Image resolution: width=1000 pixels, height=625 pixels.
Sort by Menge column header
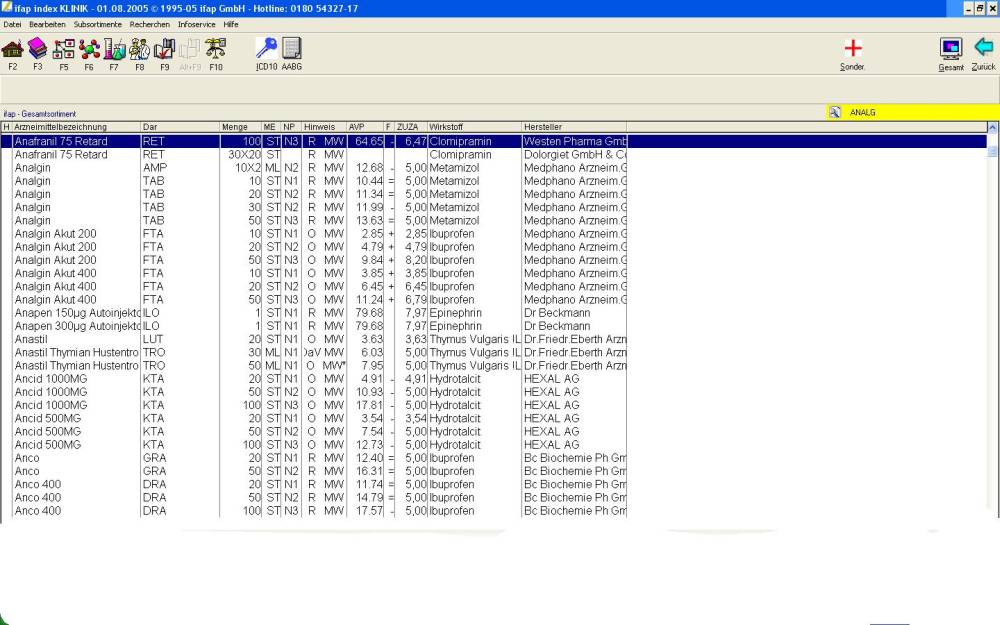[240, 127]
